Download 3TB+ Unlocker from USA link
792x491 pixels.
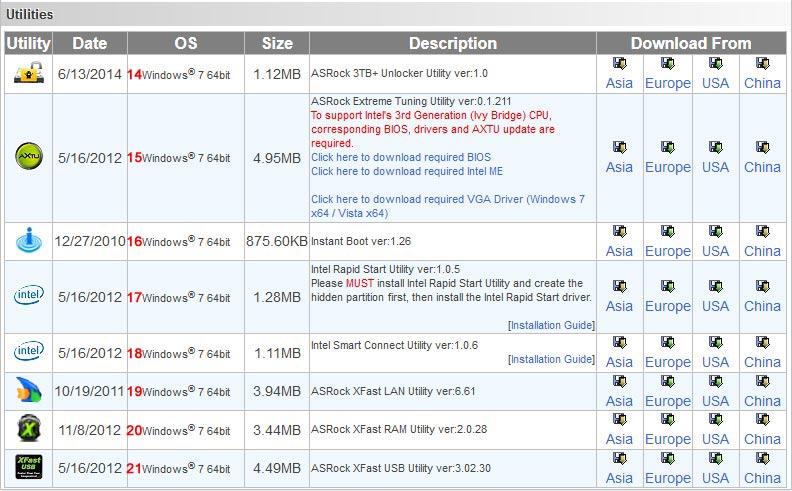[715, 83]
